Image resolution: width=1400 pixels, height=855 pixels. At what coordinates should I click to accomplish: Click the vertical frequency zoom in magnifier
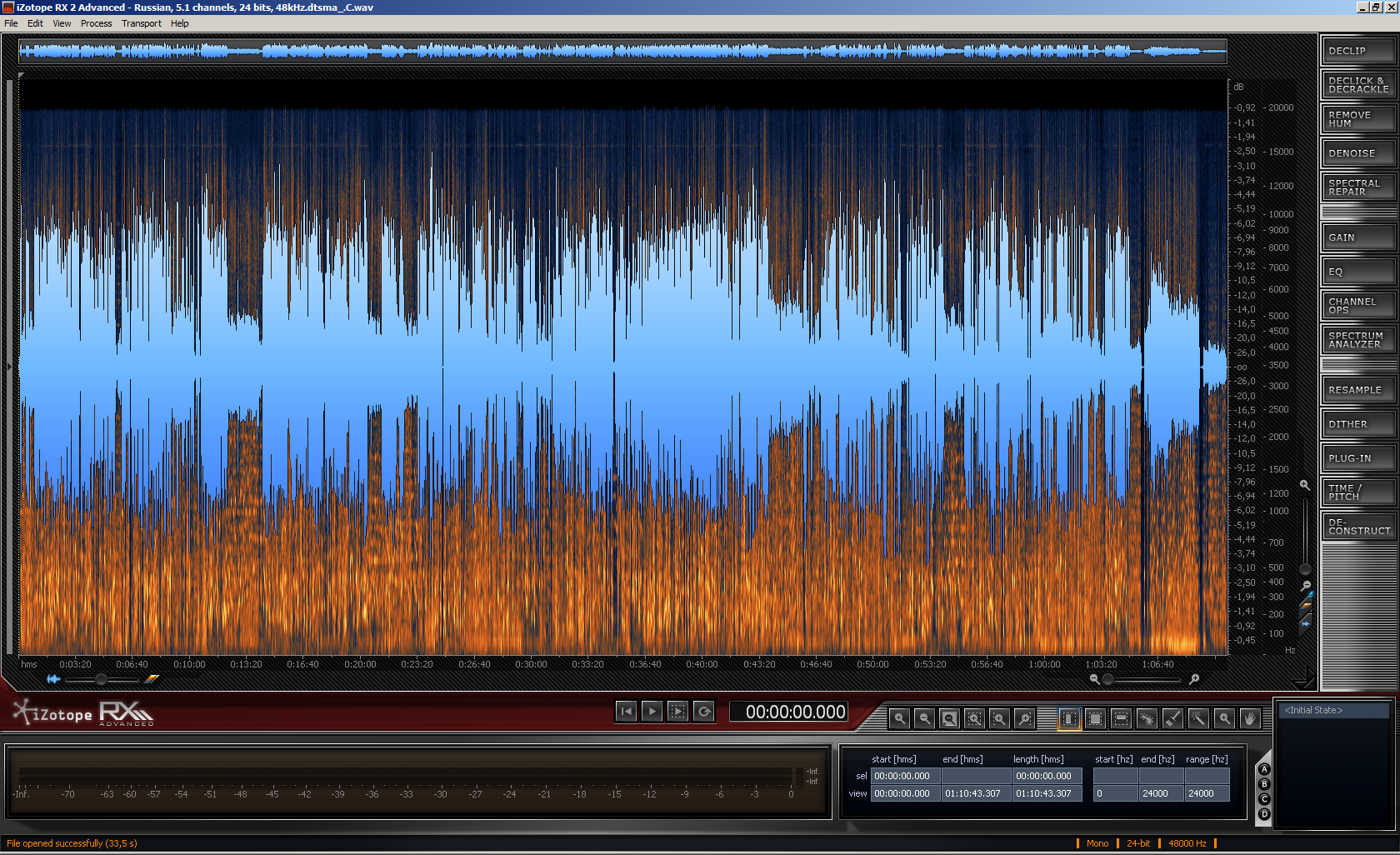1305,485
